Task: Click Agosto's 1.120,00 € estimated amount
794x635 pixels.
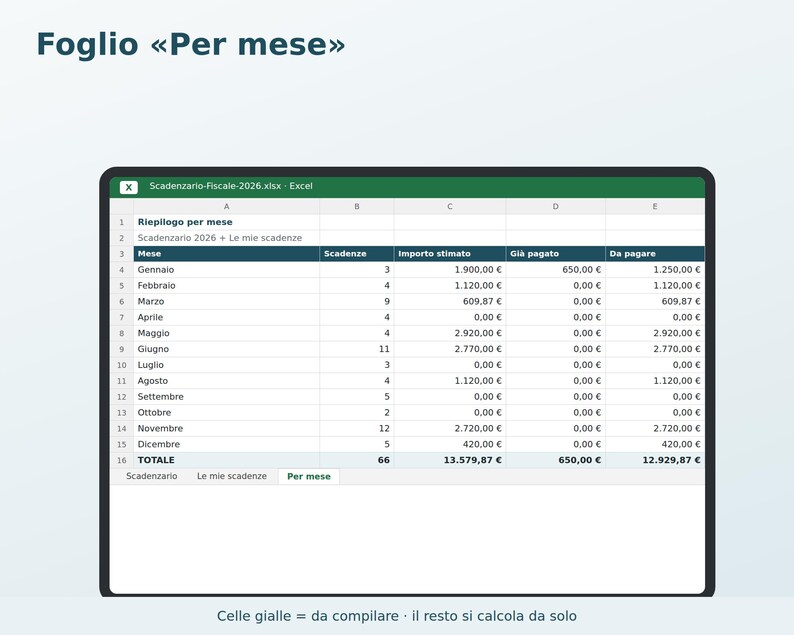Action: click(450, 381)
